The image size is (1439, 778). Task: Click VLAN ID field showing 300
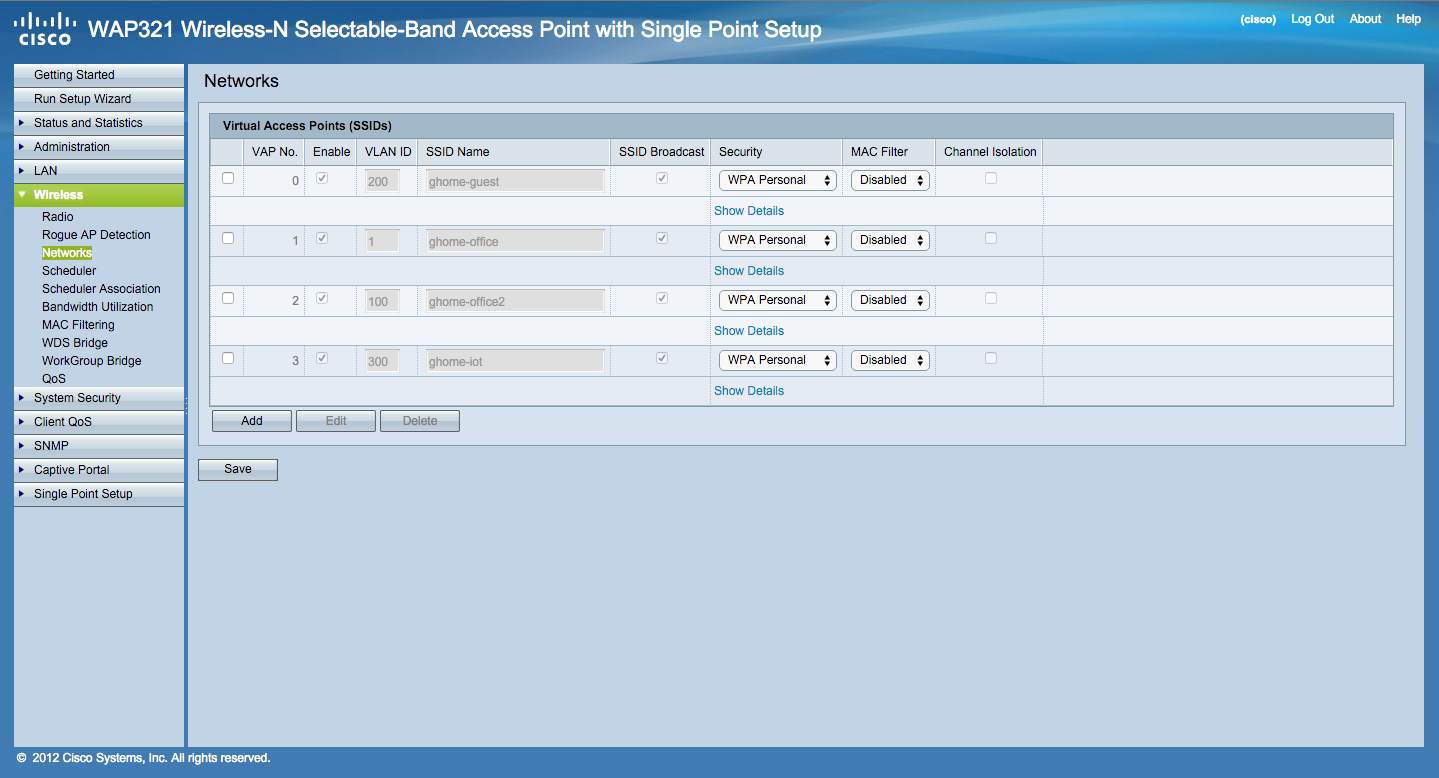(382, 361)
